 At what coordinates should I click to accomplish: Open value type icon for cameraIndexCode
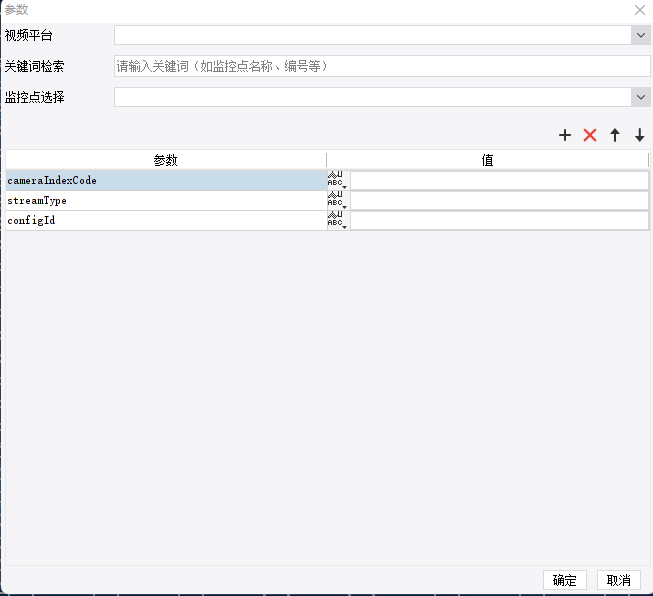pos(338,180)
